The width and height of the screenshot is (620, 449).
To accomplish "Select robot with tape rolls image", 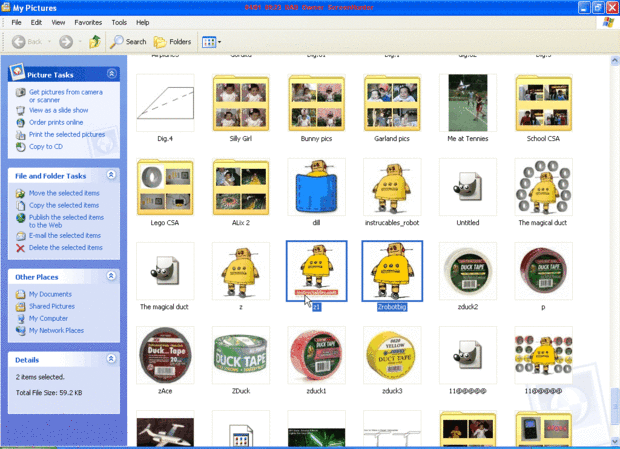I will click(x=544, y=187).
